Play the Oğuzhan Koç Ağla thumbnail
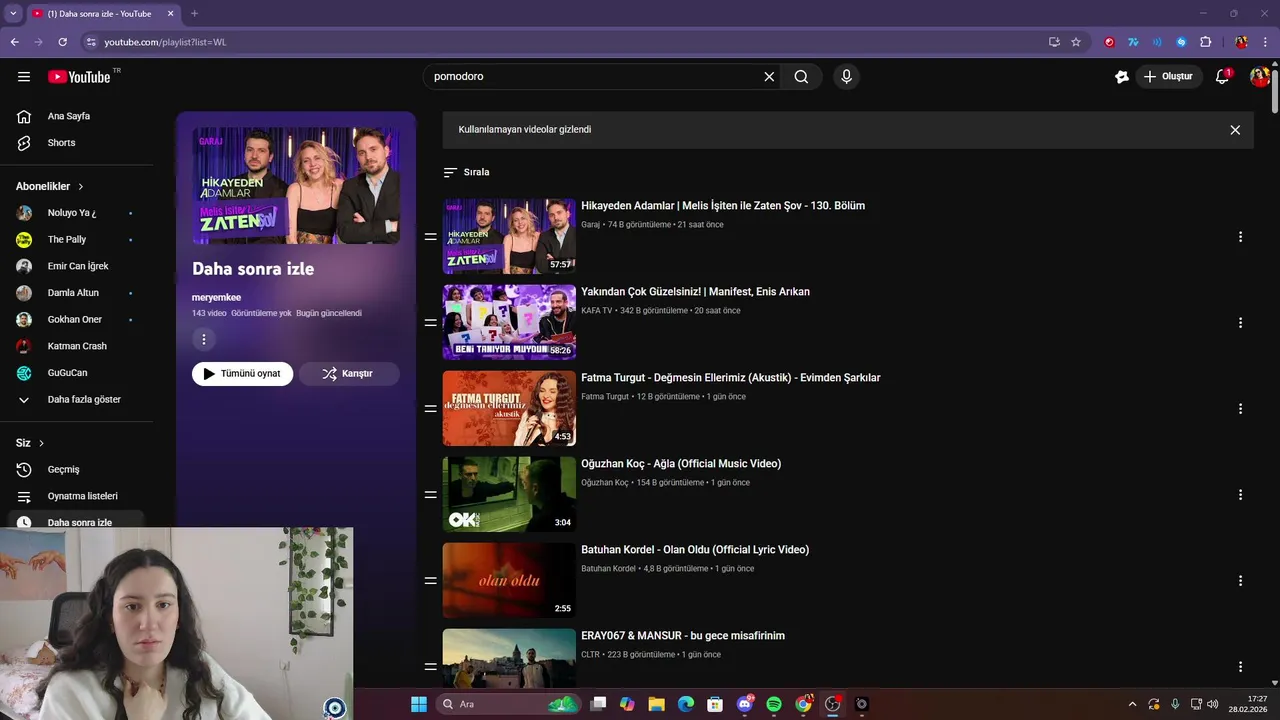Screen dimensions: 1280x720 pyautogui.click(x=509, y=494)
